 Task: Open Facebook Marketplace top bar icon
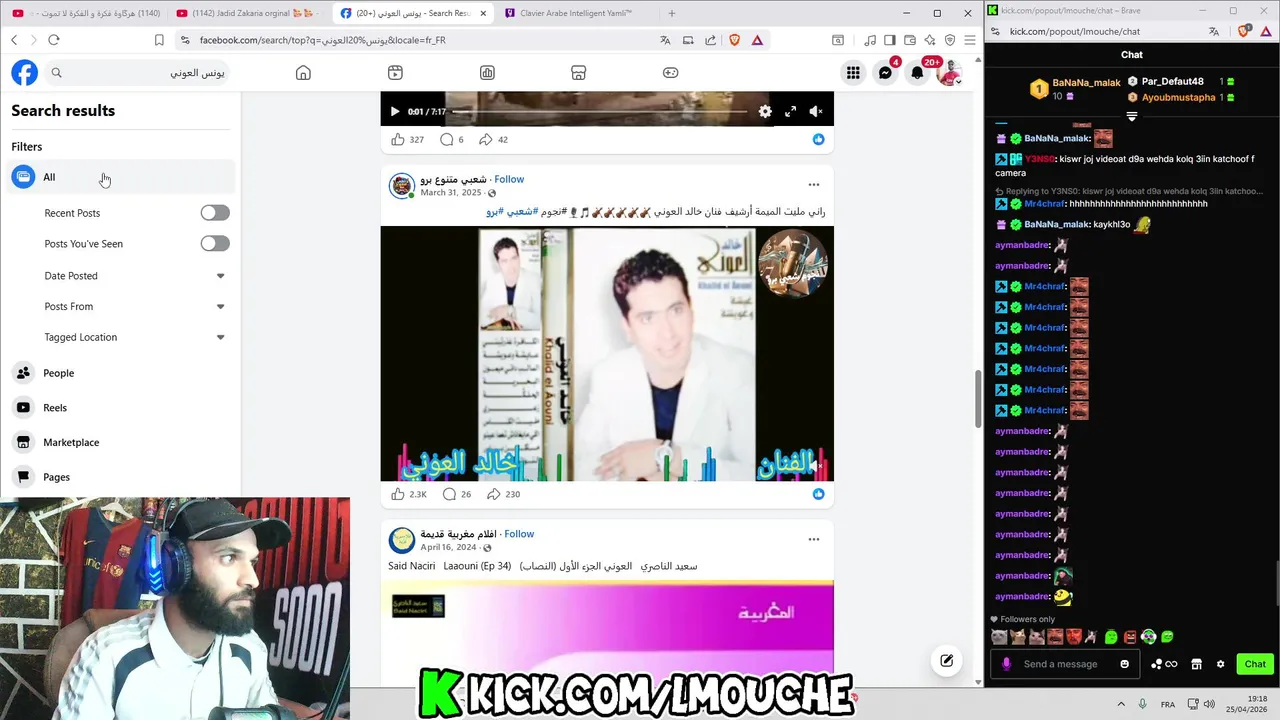pyautogui.click(x=578, y=73)
